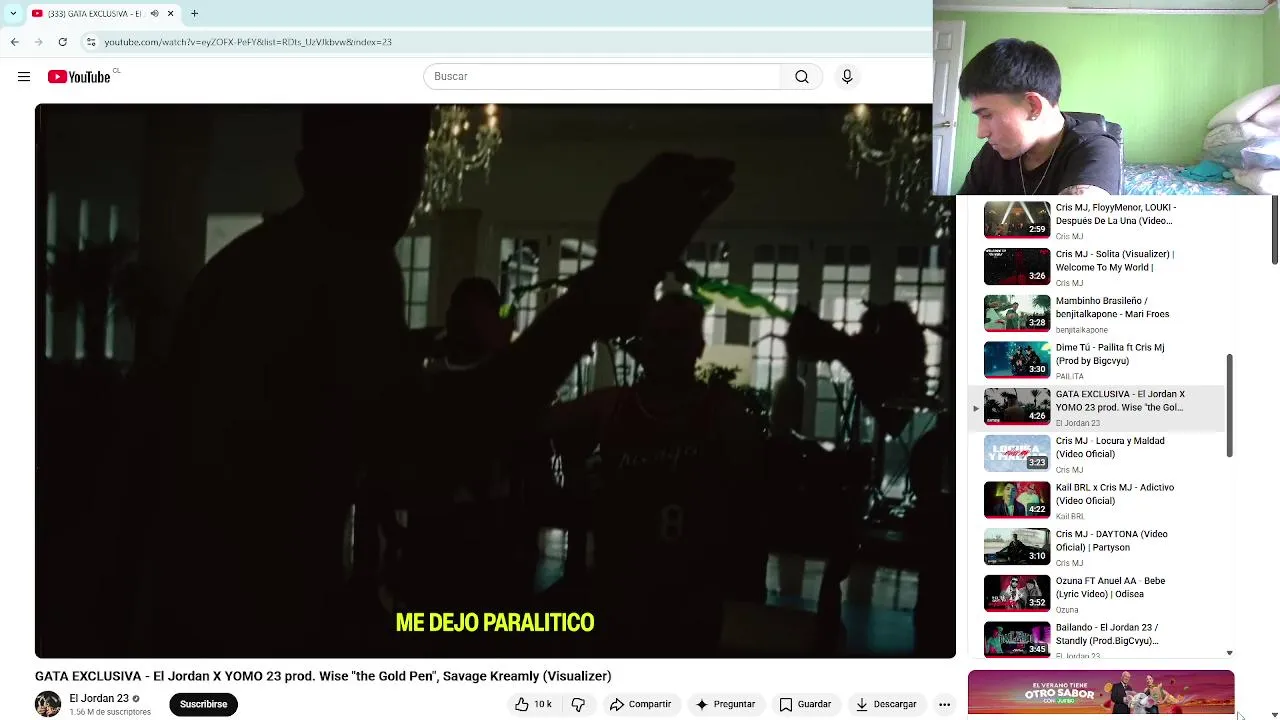The width and height of the screenshot is (1280, 720).
Task: Open Cris MJ - Locura y Maldad video
Action: coord(1097,454)
